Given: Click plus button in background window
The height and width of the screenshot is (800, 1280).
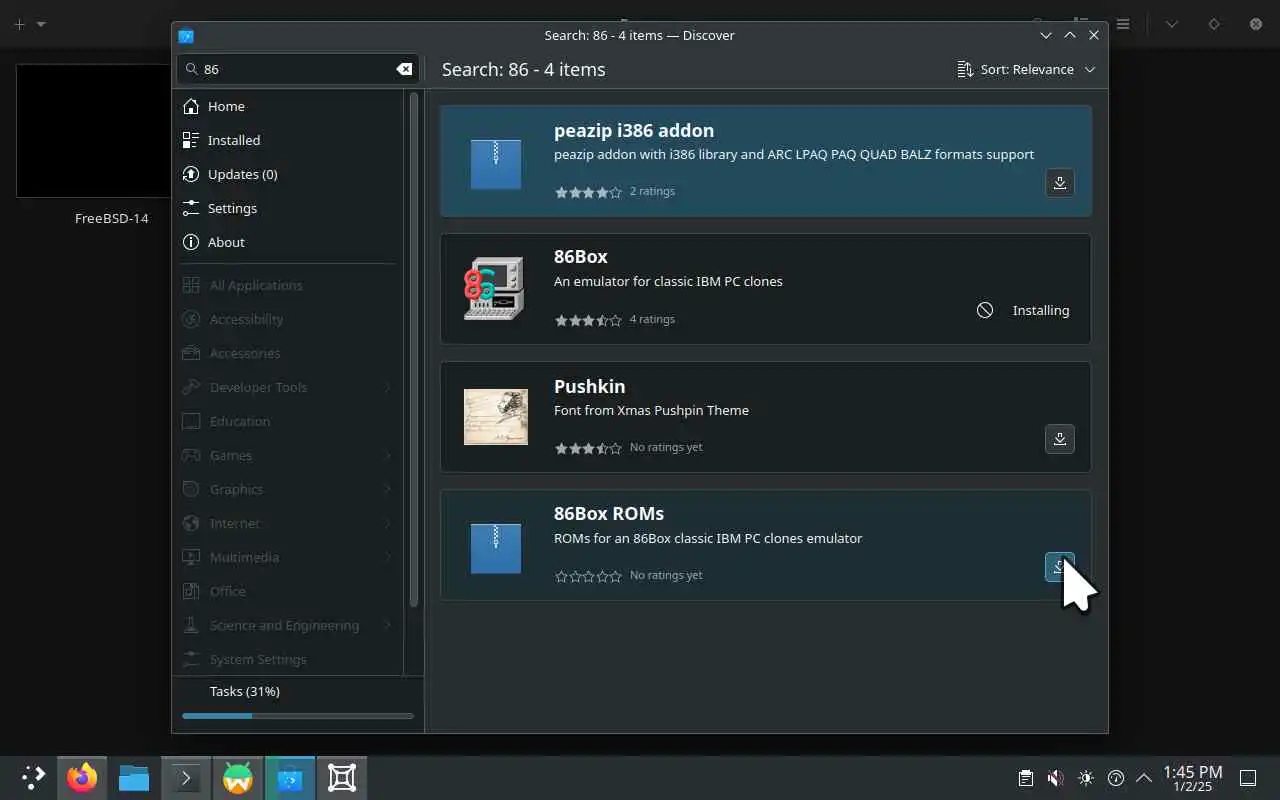Looking at the screenshot, I should point(19,24).
